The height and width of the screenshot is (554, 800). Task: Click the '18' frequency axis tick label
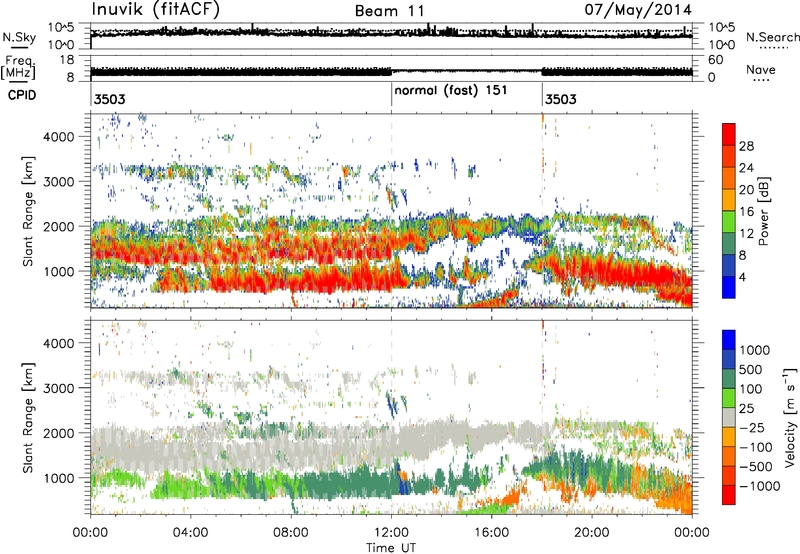[x=67, y=60]
